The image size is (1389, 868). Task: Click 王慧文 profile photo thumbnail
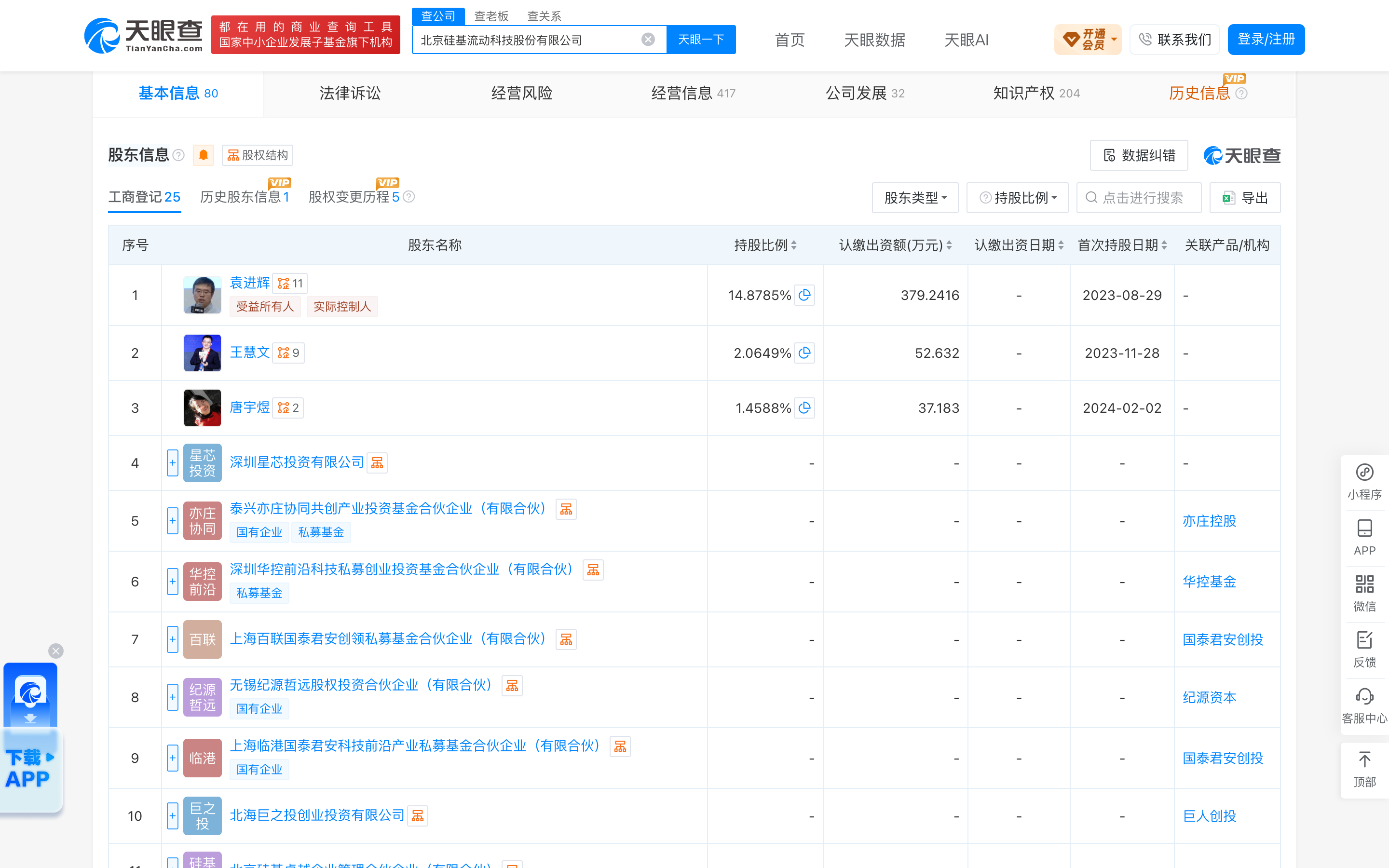[202, 353]
